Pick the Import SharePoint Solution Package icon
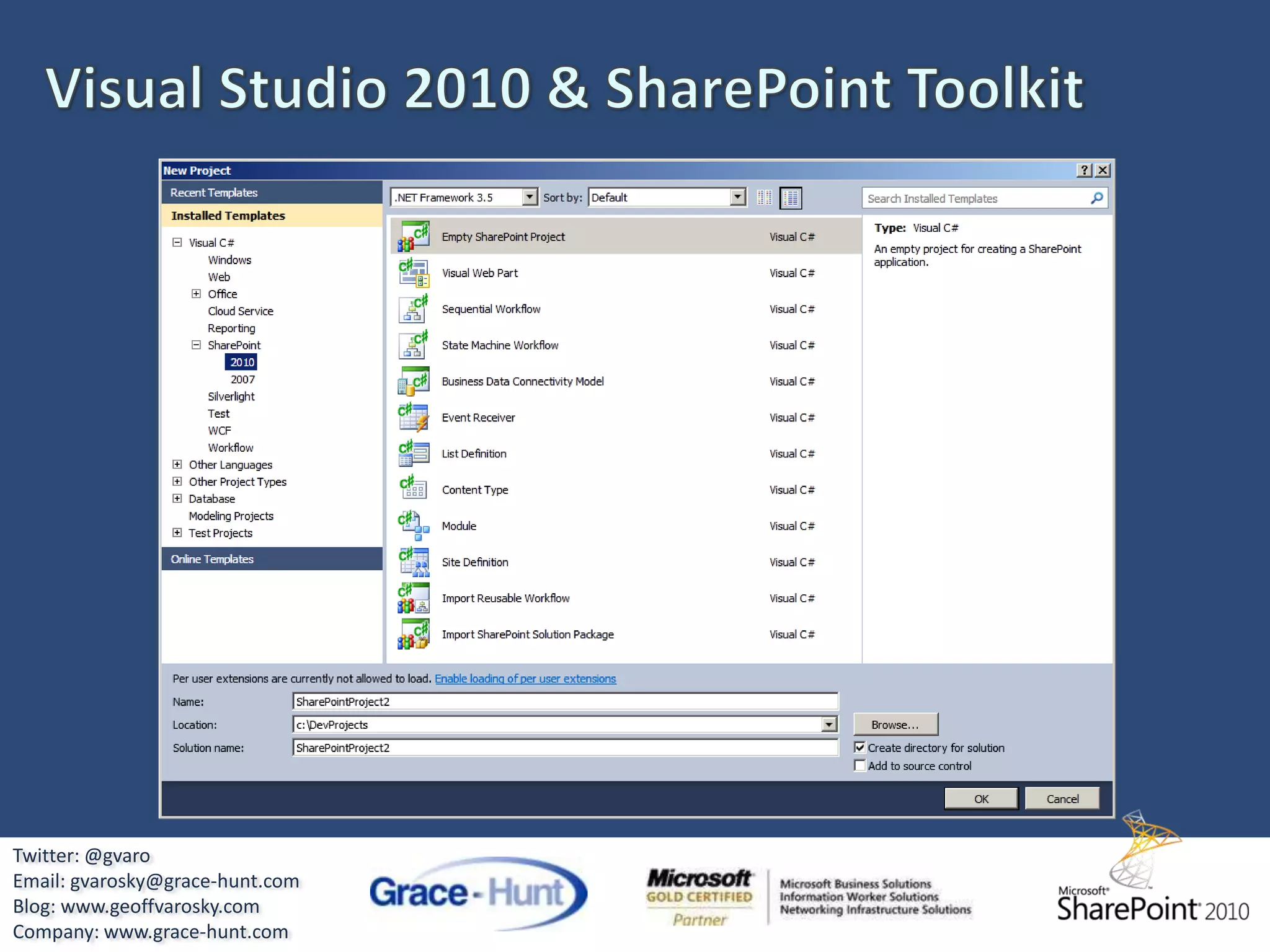The image size is (1270, 952). click(414, 635)
